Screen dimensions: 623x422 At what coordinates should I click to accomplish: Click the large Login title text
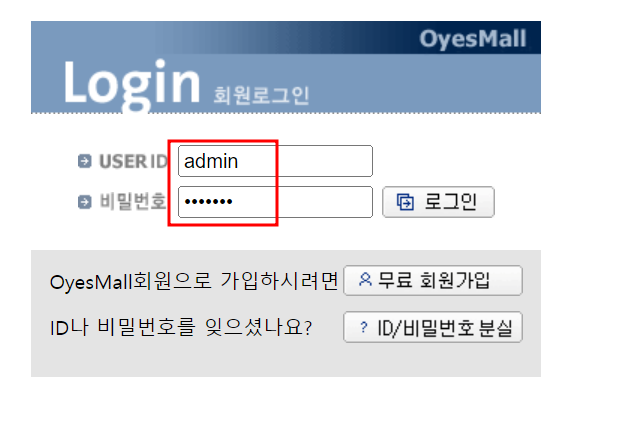click(x=132, y=83)
